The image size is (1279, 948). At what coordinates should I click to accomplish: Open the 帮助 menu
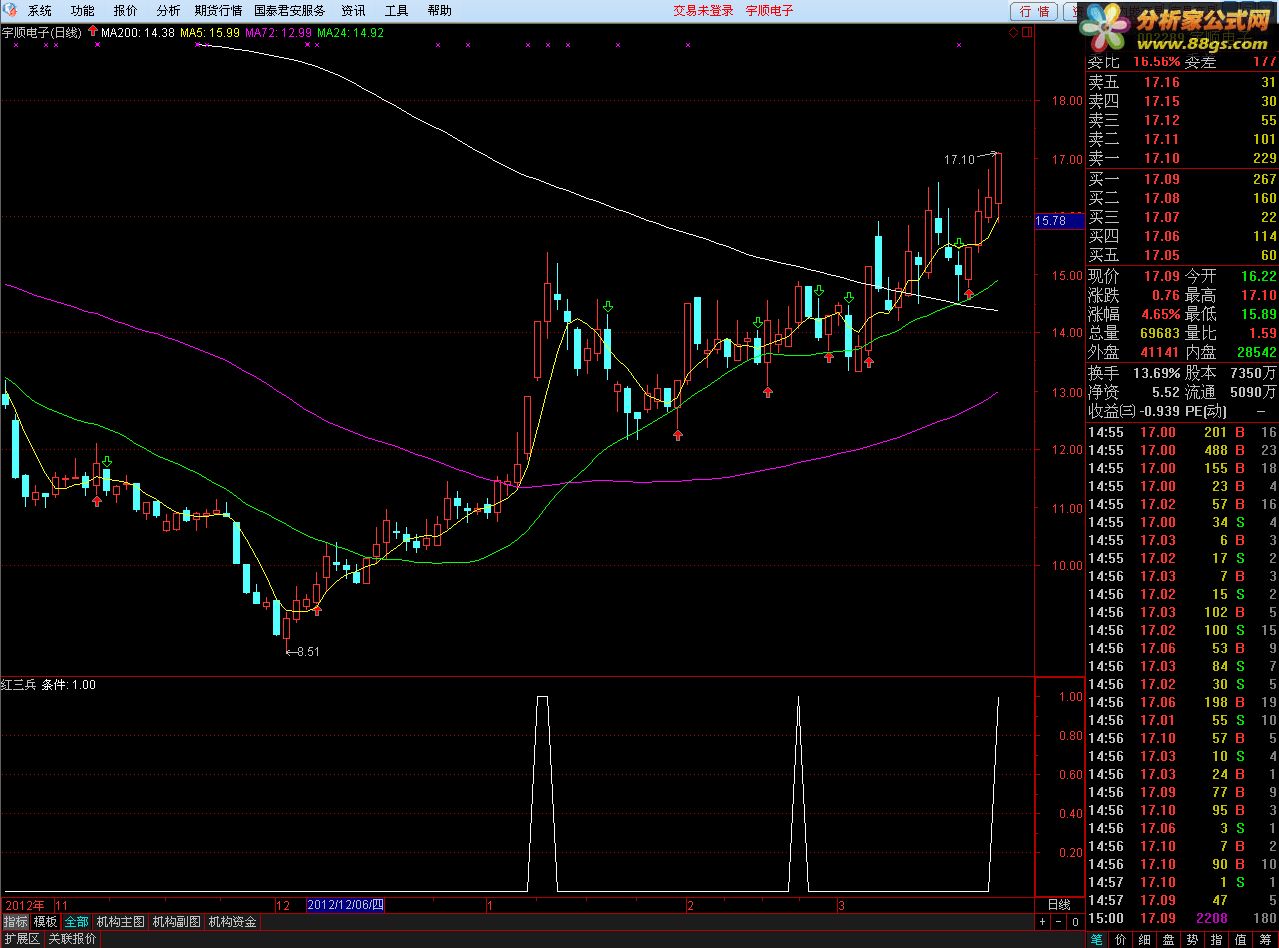(x=439, y=11)
